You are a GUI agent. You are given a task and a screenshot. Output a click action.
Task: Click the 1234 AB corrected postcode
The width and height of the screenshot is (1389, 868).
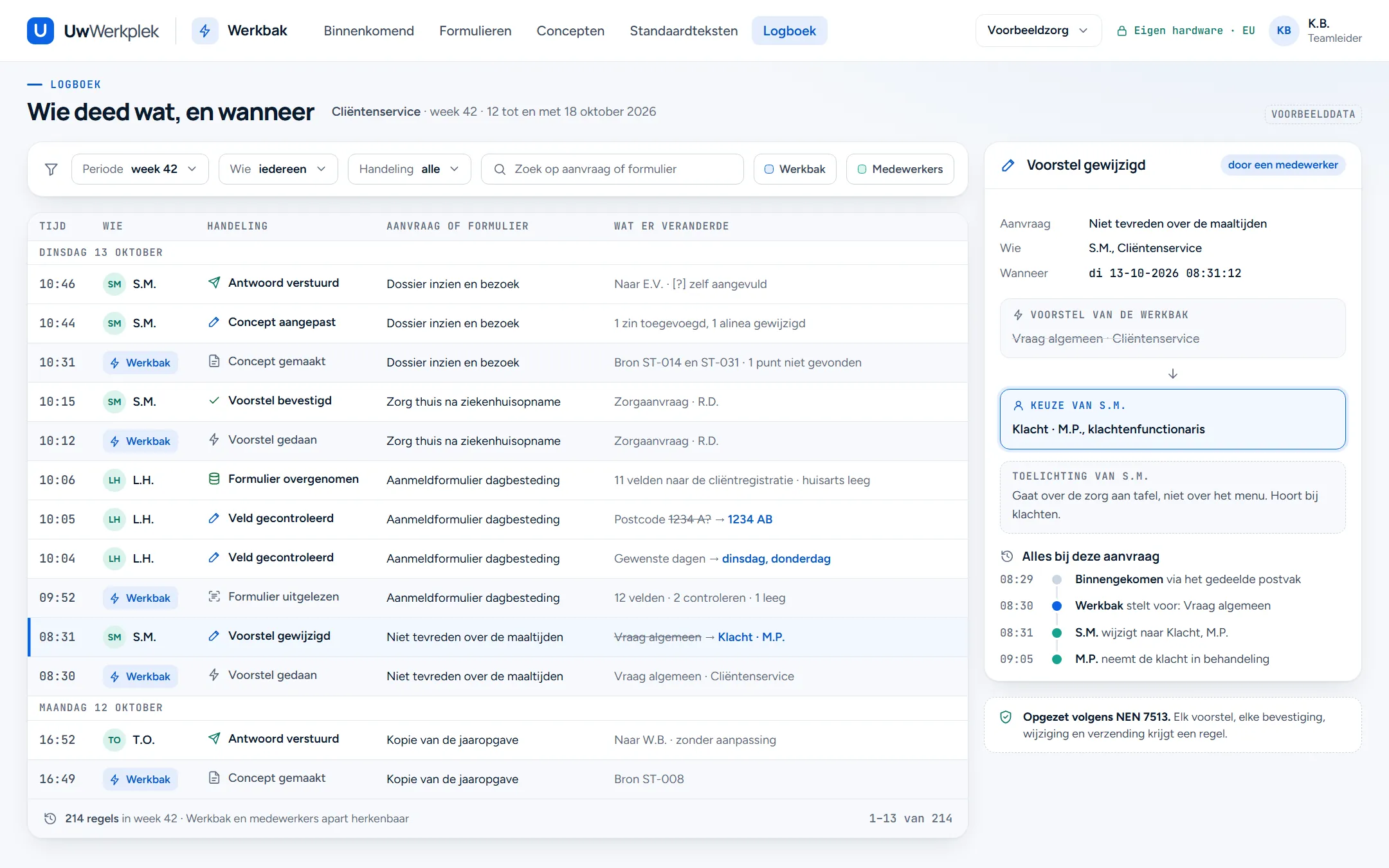[x=750, y=519]
